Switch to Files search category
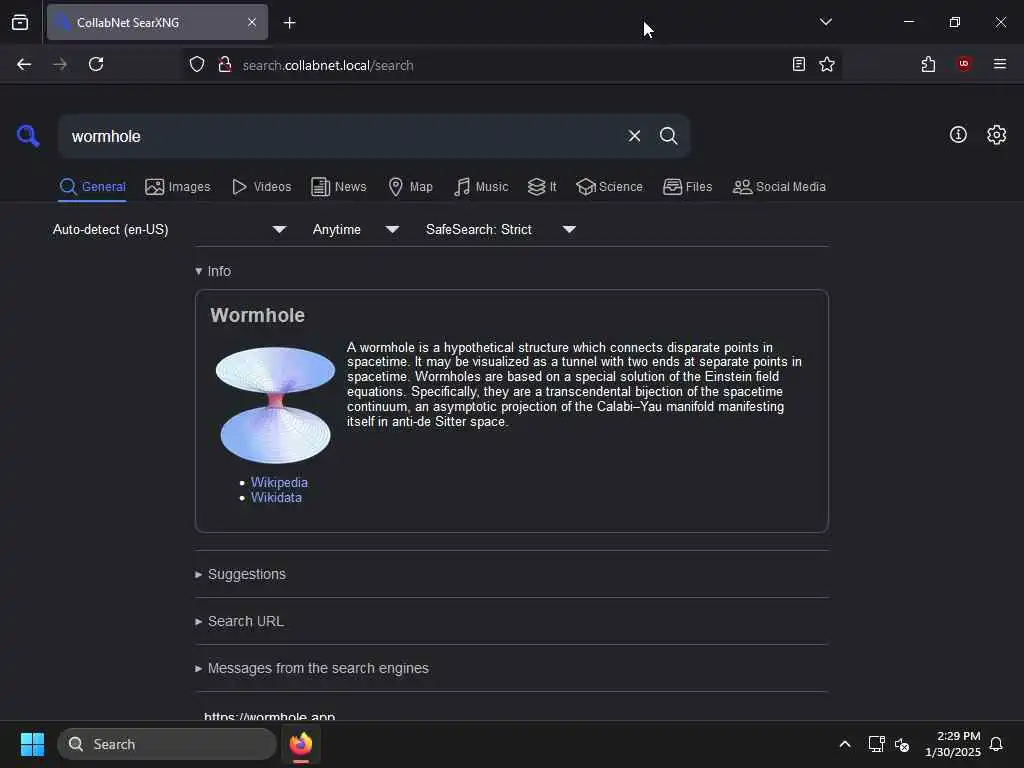This screenshot has width=1024, height=768. tap(687, 187)
